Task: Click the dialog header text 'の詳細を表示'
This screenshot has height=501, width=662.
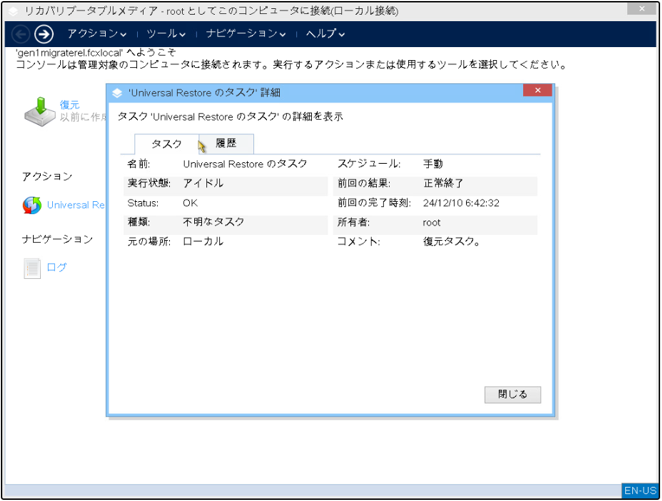Action: [x=312, y=117]
